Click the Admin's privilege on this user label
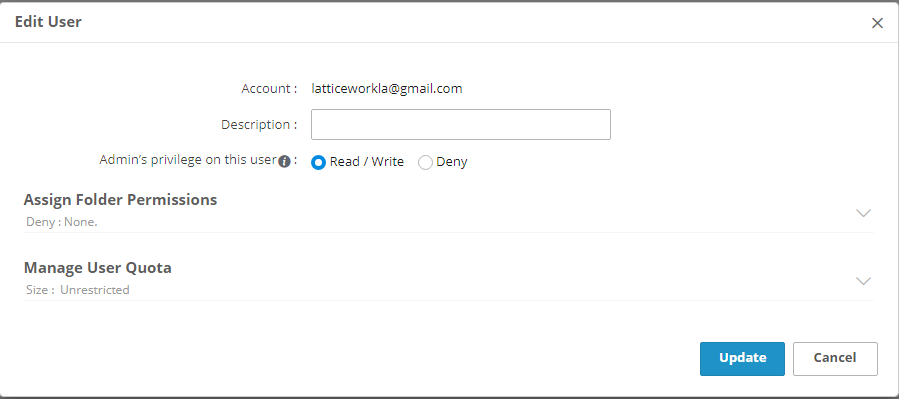The image size is (899, 399). tap(188, 160)
